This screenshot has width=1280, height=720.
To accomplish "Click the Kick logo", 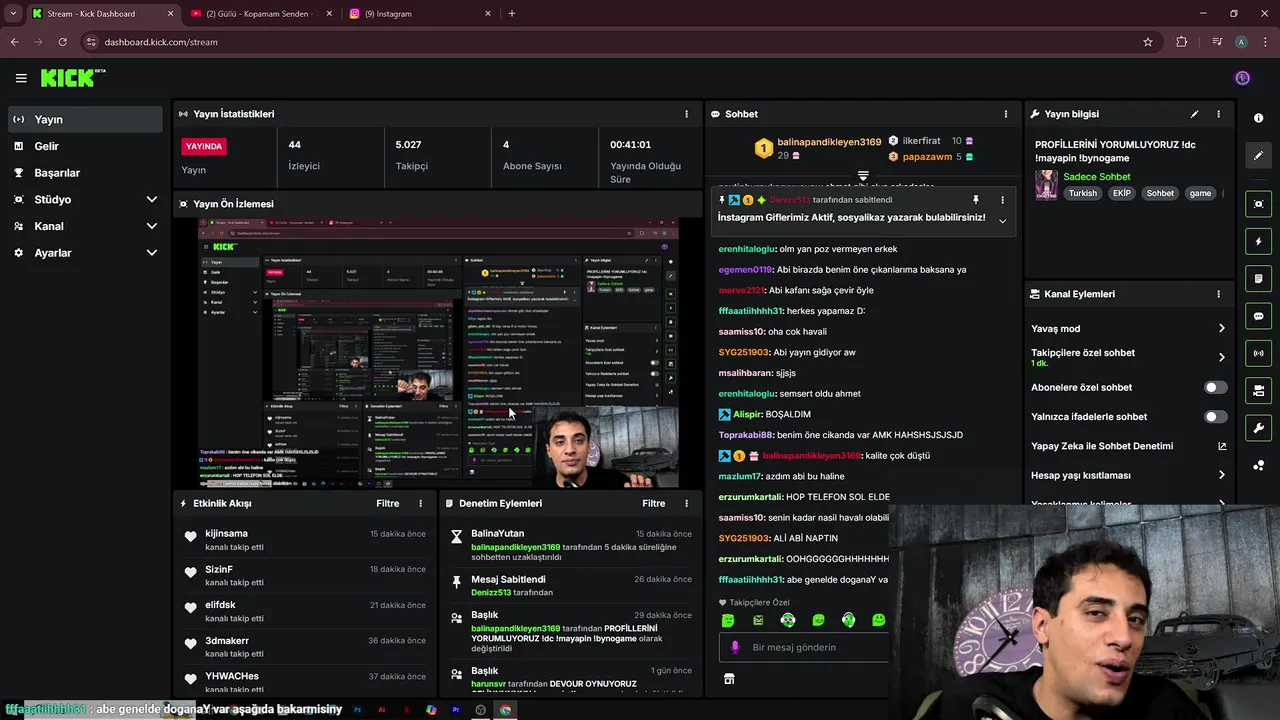I will 72,78.
